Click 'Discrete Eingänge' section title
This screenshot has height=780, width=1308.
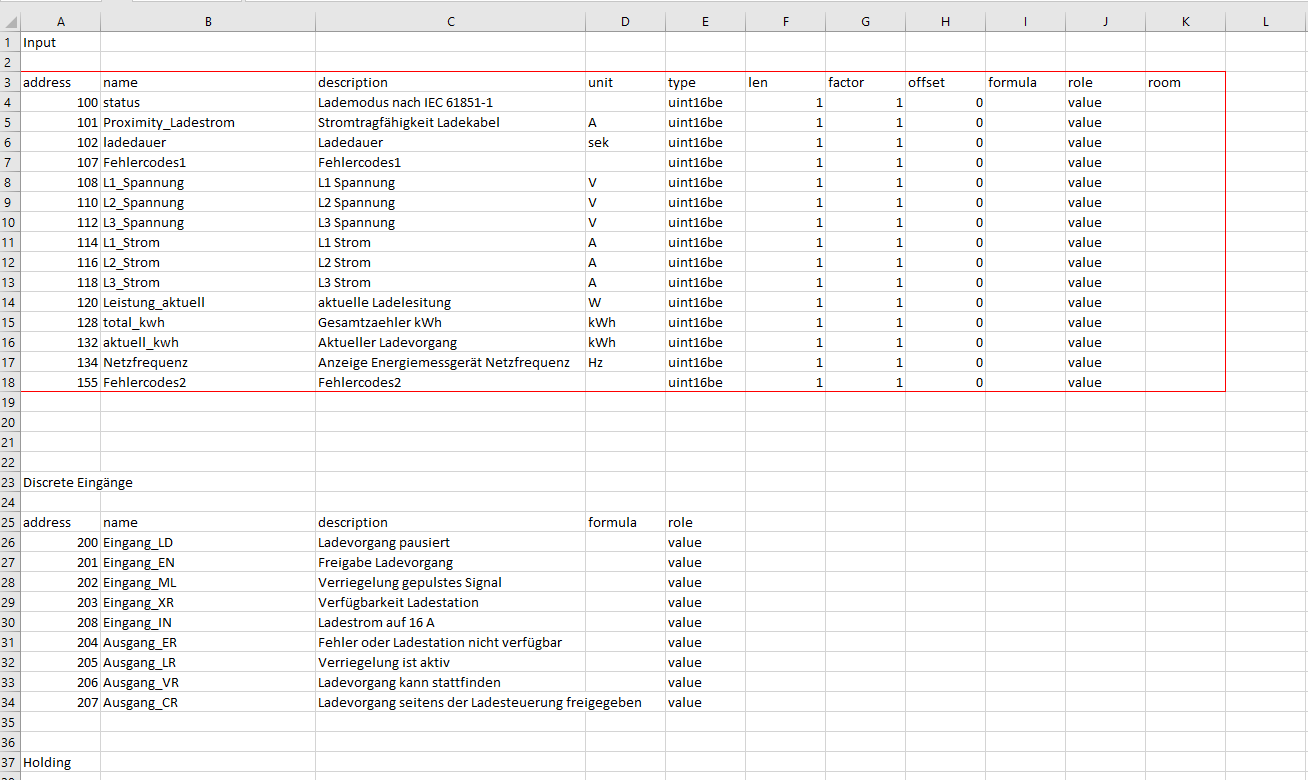coord(78,482)
